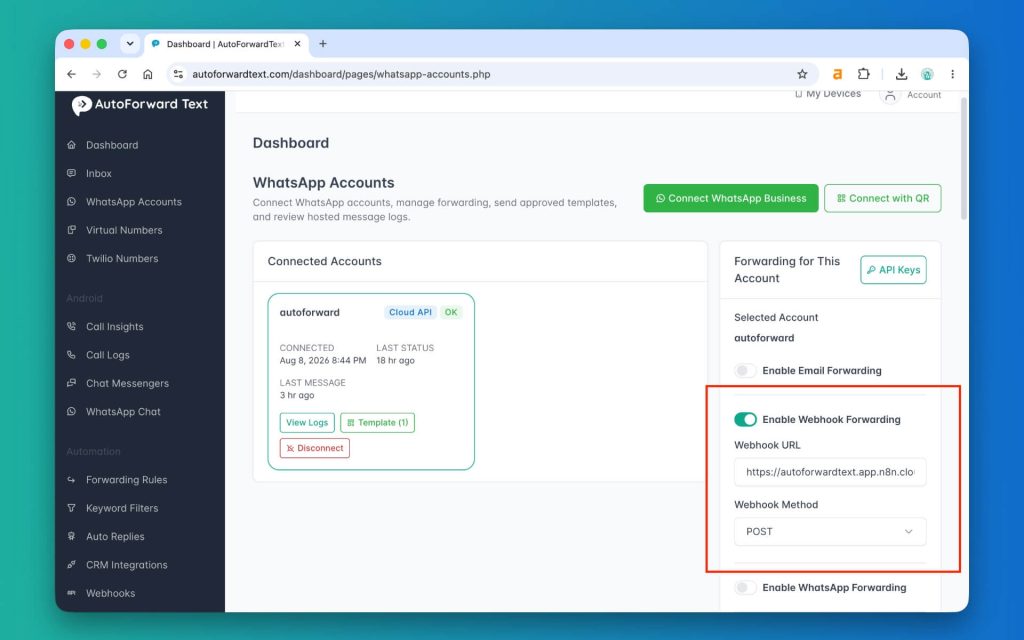The width and height of the screenshot is (1024, 640).
Task: Bookmark this page with the star icon
Action: coord(802,74)
